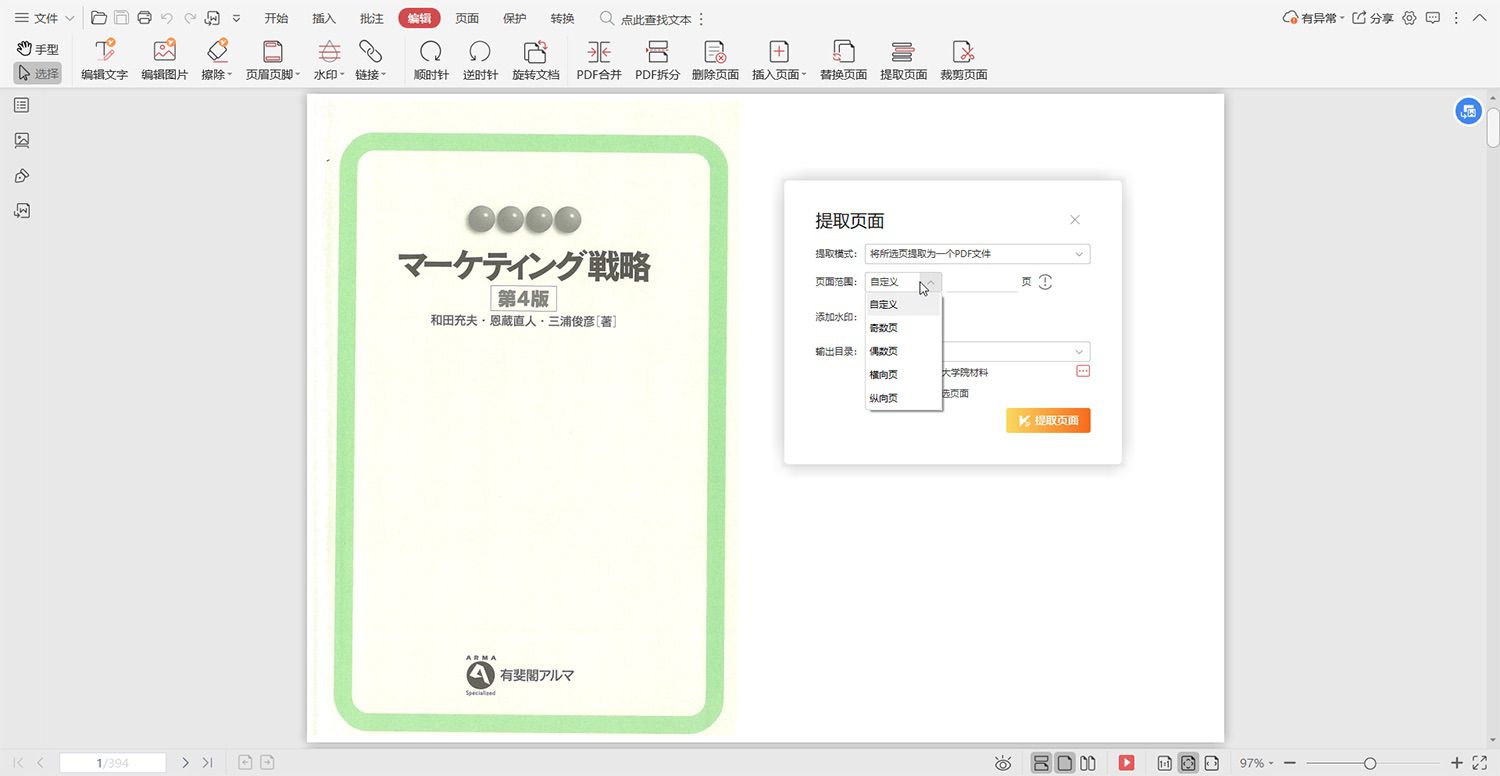Switch to the 转换 tab
The image size is (1500, 776).
562,18
